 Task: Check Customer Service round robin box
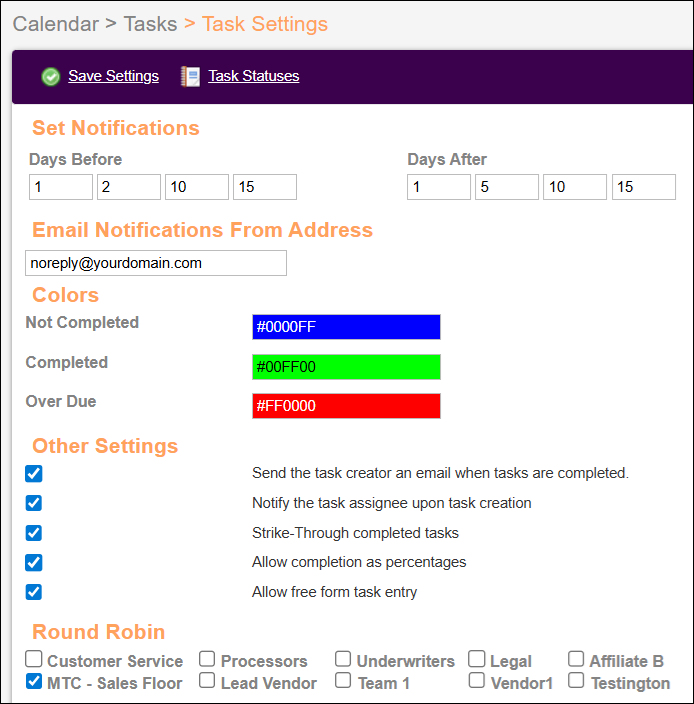click(x=34, y=659)
